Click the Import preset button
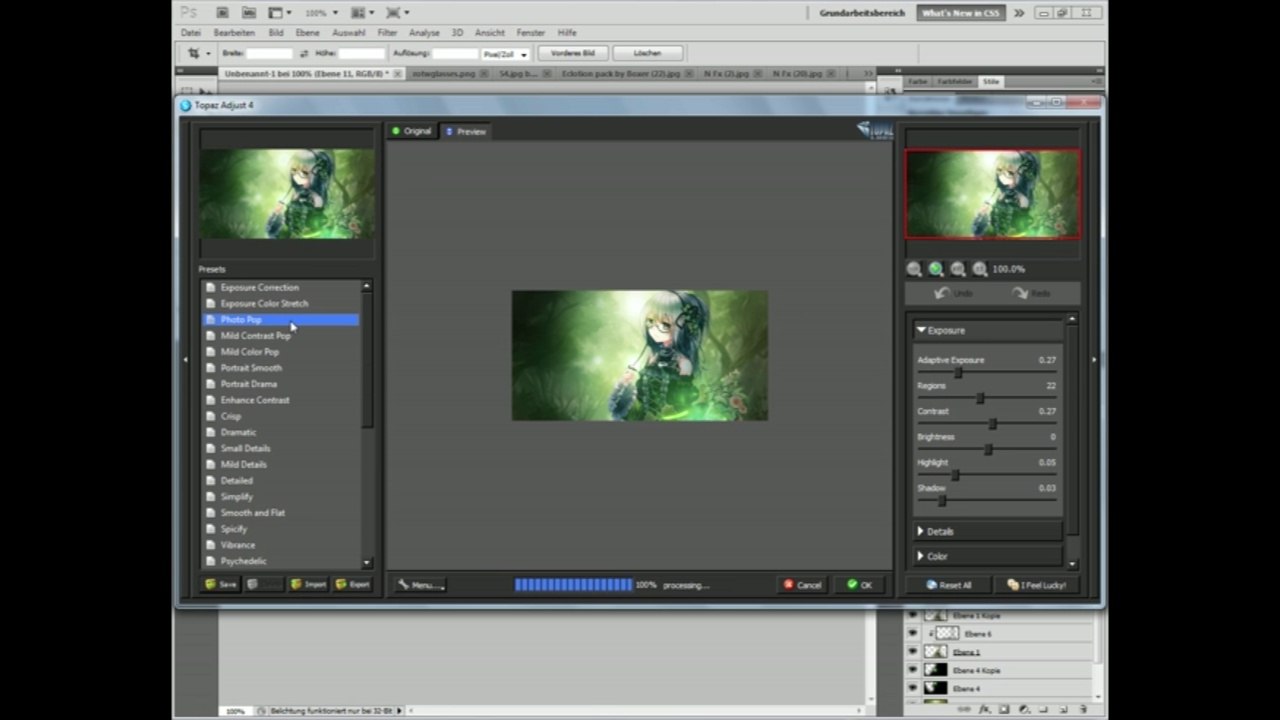Viewport: 1280px width, 720px height. pos(308,584)
